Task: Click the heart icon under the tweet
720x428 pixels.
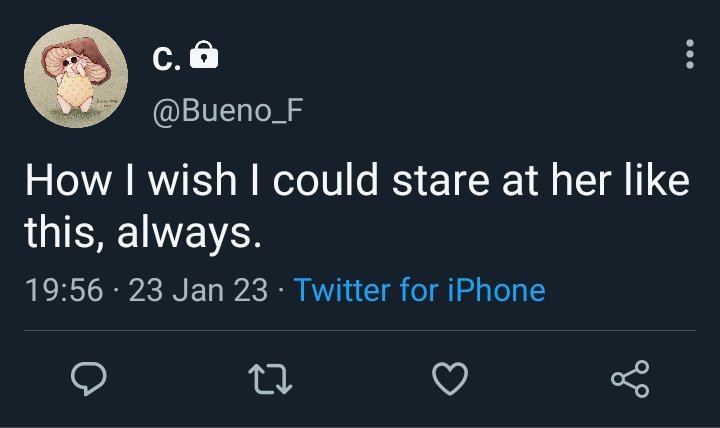Action: [450, 379]
